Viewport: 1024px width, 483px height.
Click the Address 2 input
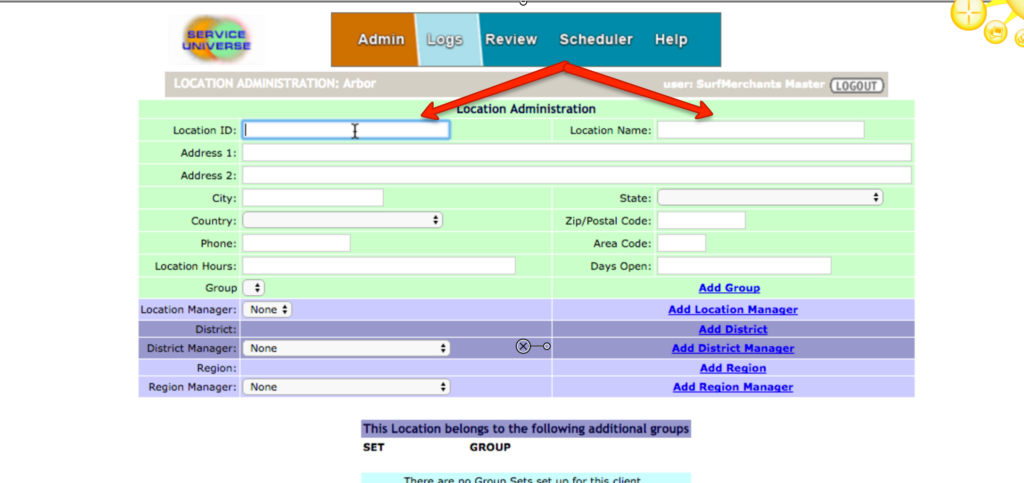point(577,175)
